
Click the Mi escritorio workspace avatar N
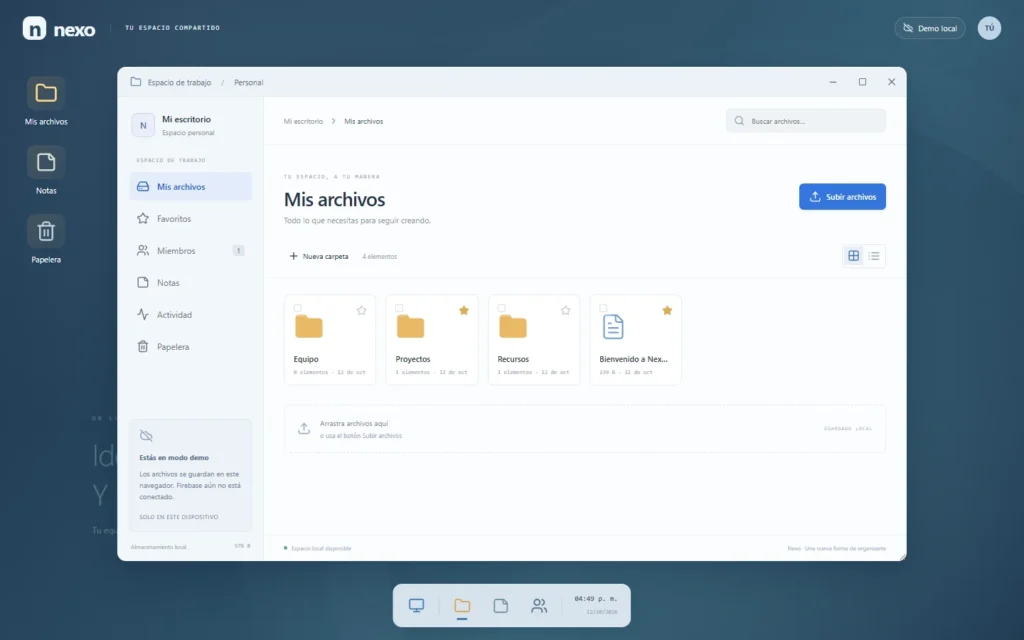pyautogui.click(x=143, y=125)
